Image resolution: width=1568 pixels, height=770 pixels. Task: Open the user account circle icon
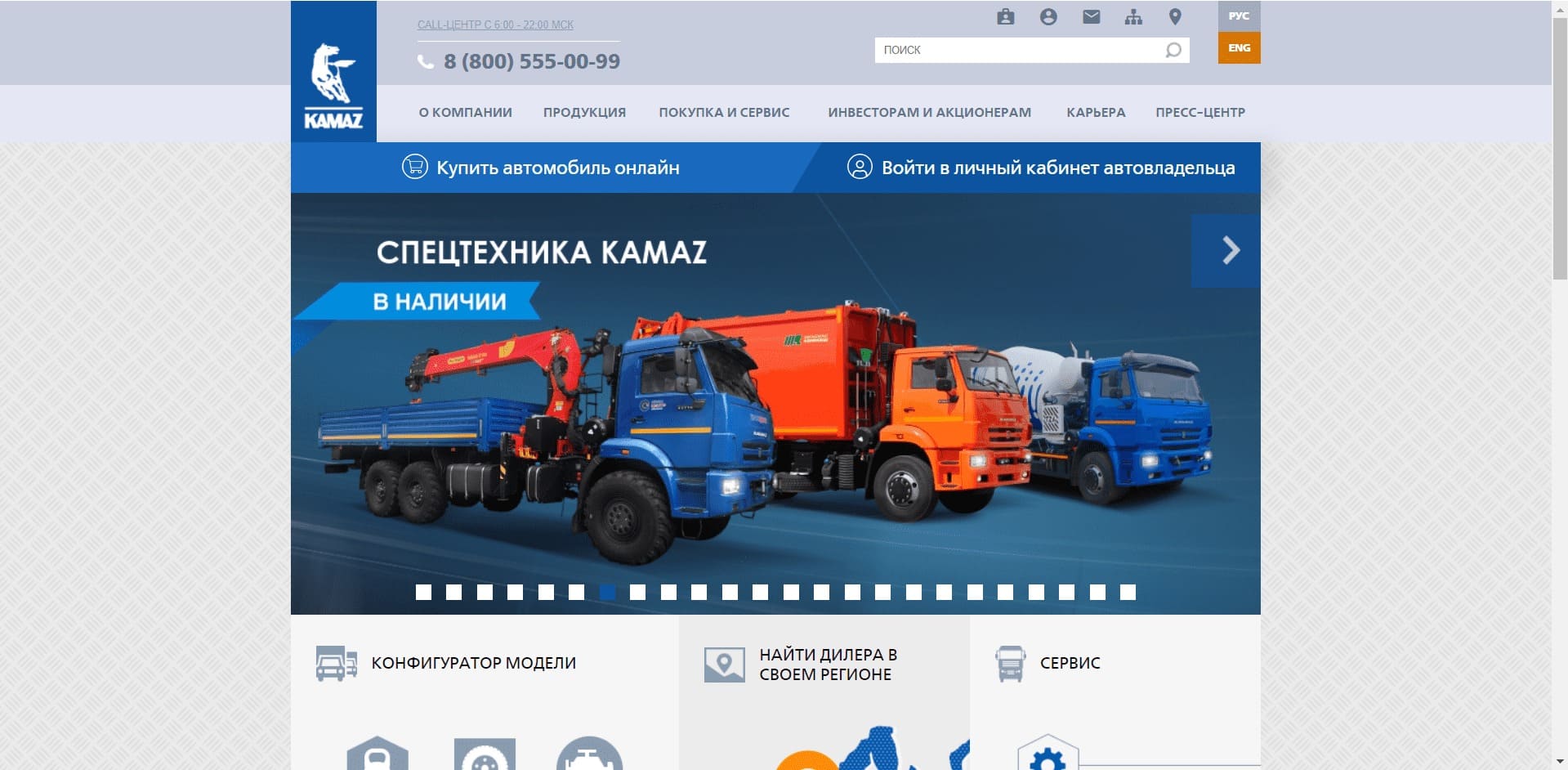click(1048, 16)
